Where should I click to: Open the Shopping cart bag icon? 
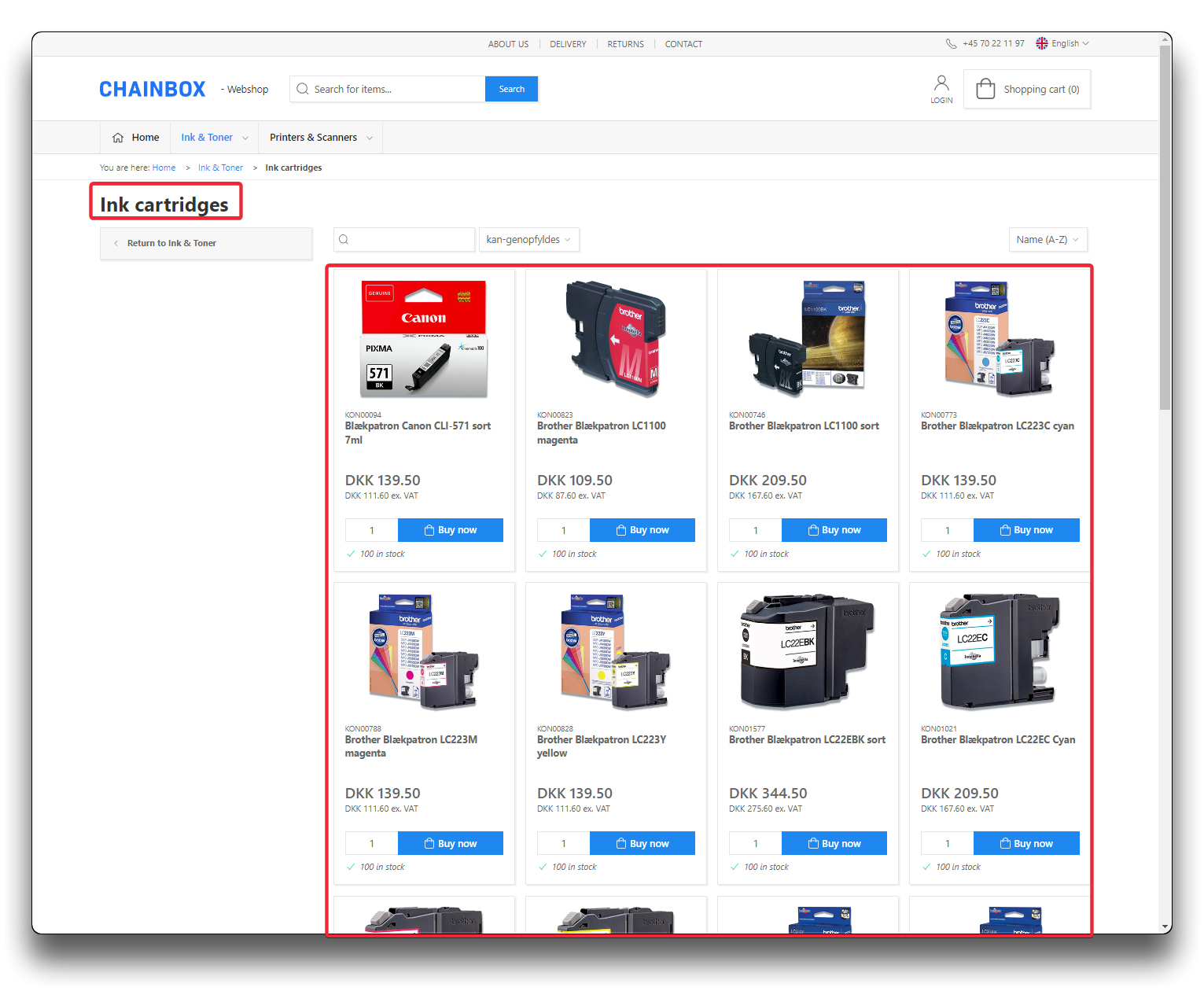coord(985,89)
